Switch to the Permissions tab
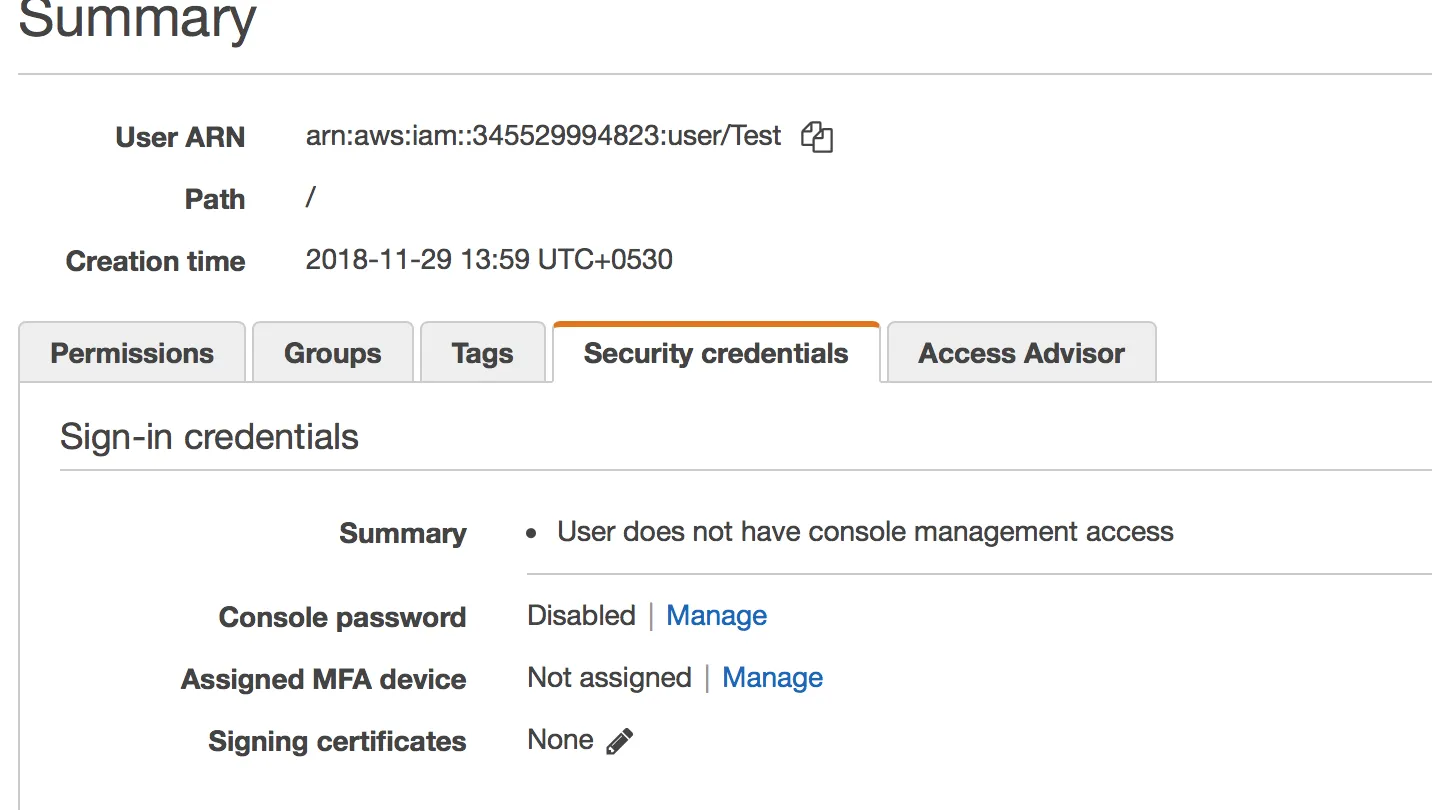Viewport: 1432px width, 810px height. [132, 353]
